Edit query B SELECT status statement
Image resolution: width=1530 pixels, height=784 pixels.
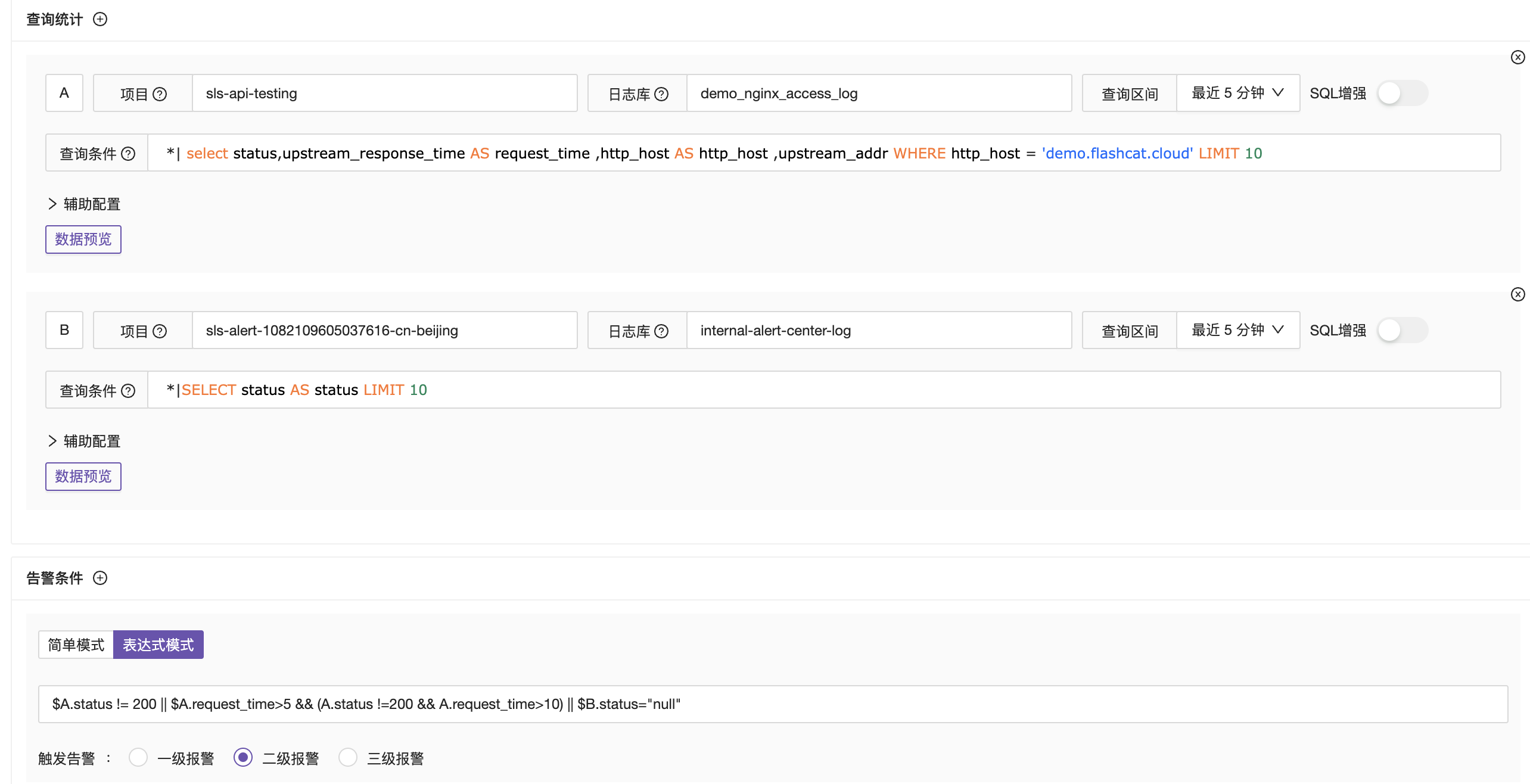pyautogui.click(x=824, y=390)
